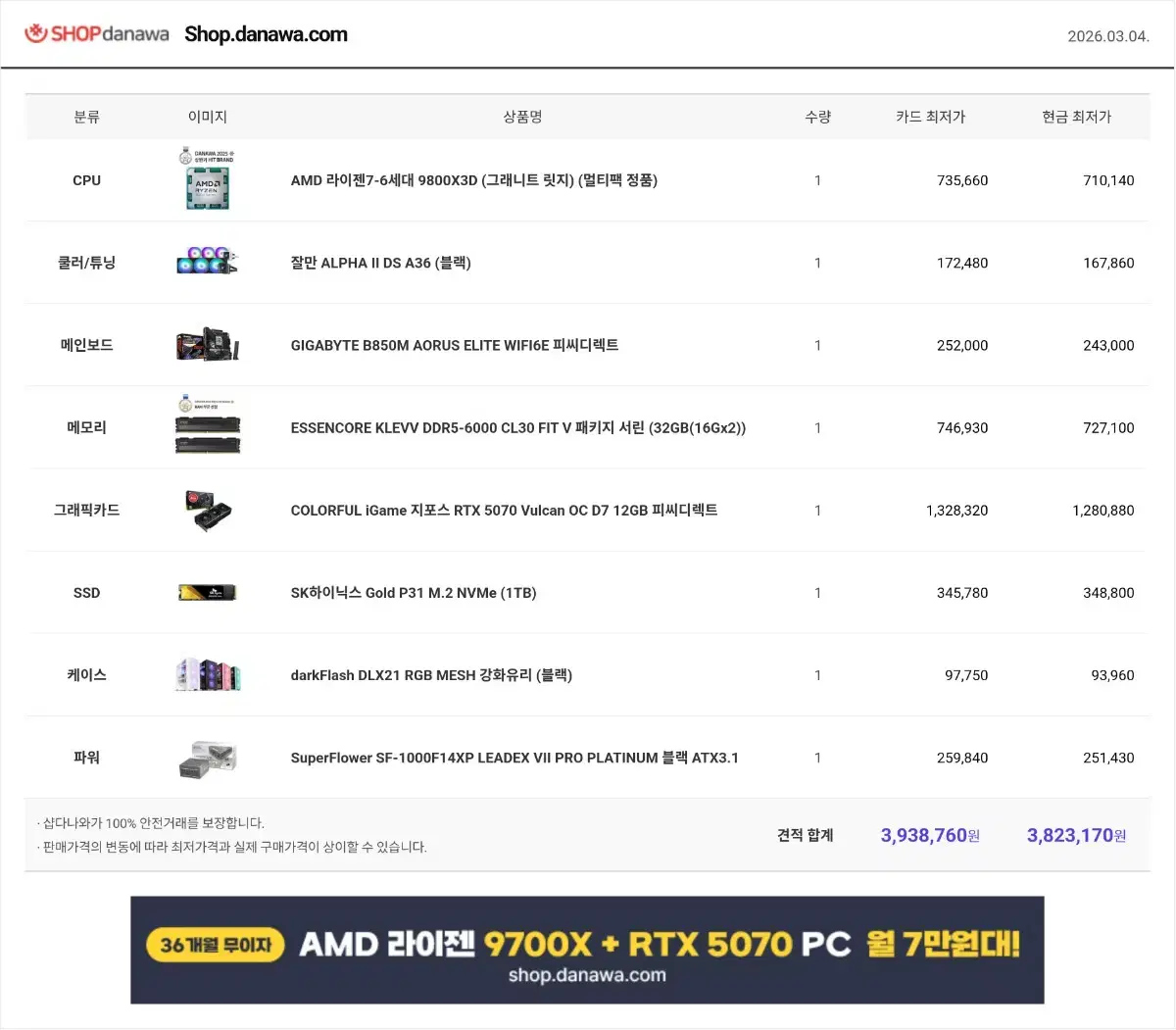Image resolution: width=1176 pixels, height=1030 pixels.
Task: Click the Zalman ALPHA II cooler image
Action: [x=207, y=262]
